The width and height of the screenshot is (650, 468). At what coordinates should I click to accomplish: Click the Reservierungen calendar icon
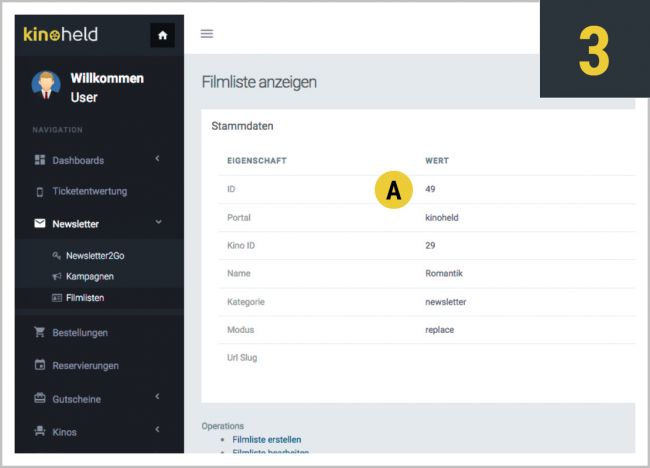[x=40, y=366]
